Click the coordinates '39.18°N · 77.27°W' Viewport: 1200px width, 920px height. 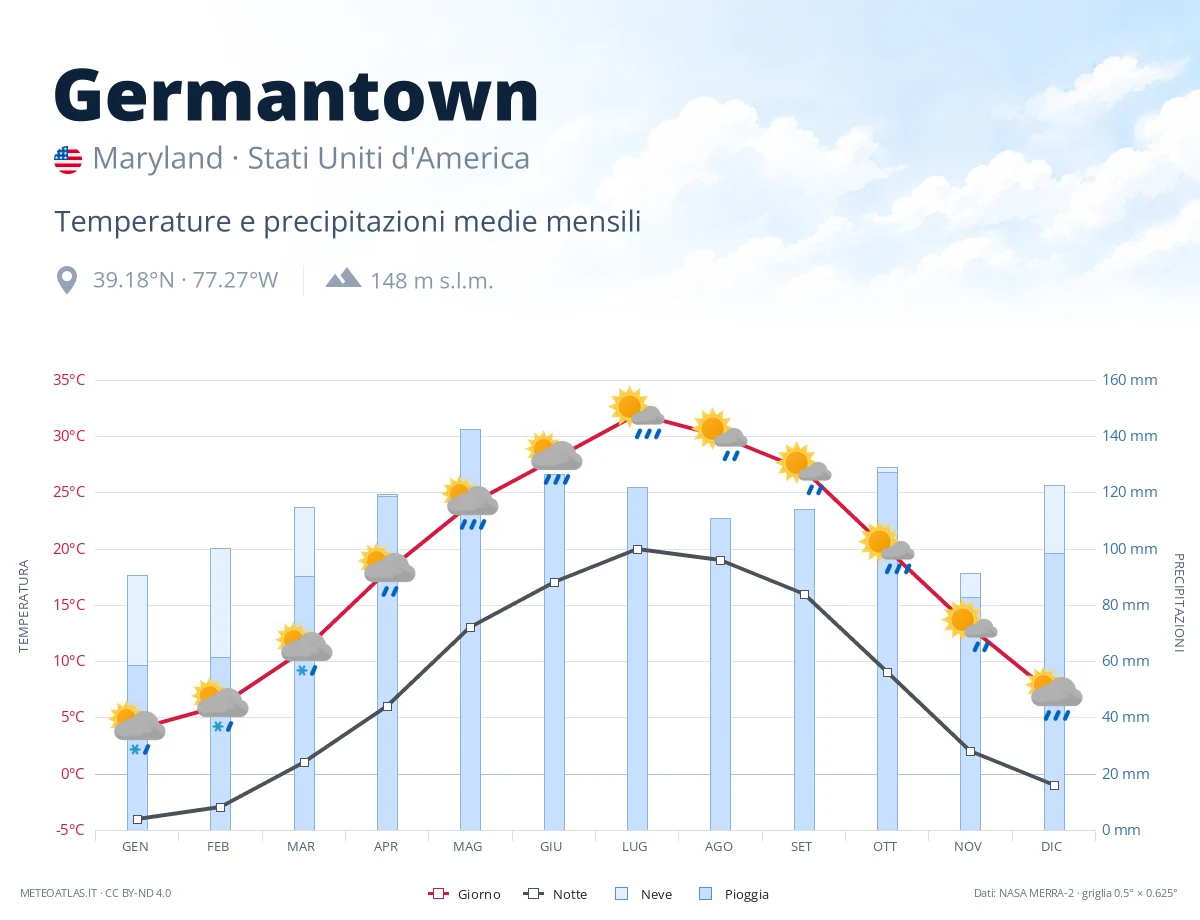tap(185, 280)
